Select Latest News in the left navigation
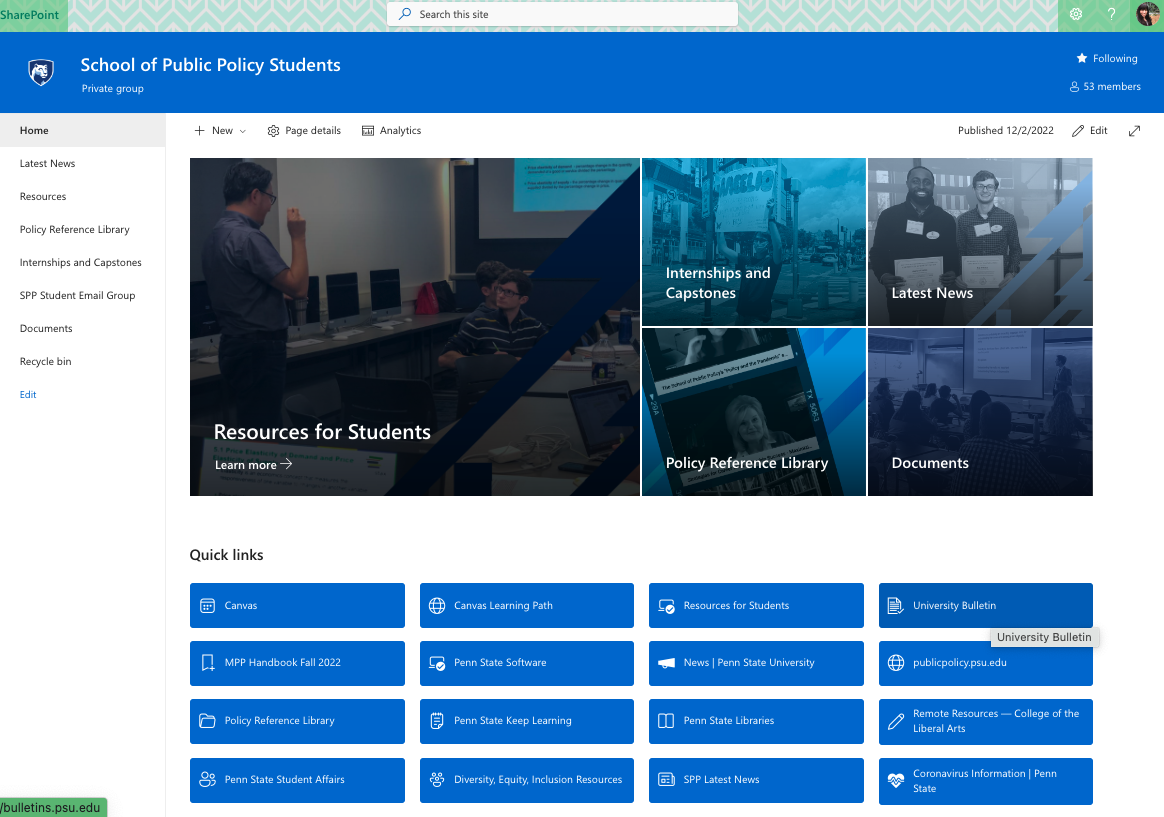Image resolution: width=1164 pixels, height=817 pixels. coord(47,164)
